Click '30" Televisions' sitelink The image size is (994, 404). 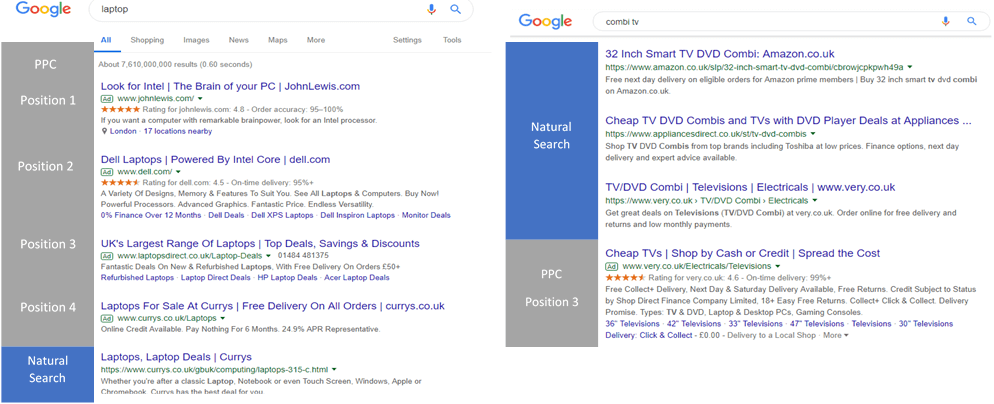point(926,323)
